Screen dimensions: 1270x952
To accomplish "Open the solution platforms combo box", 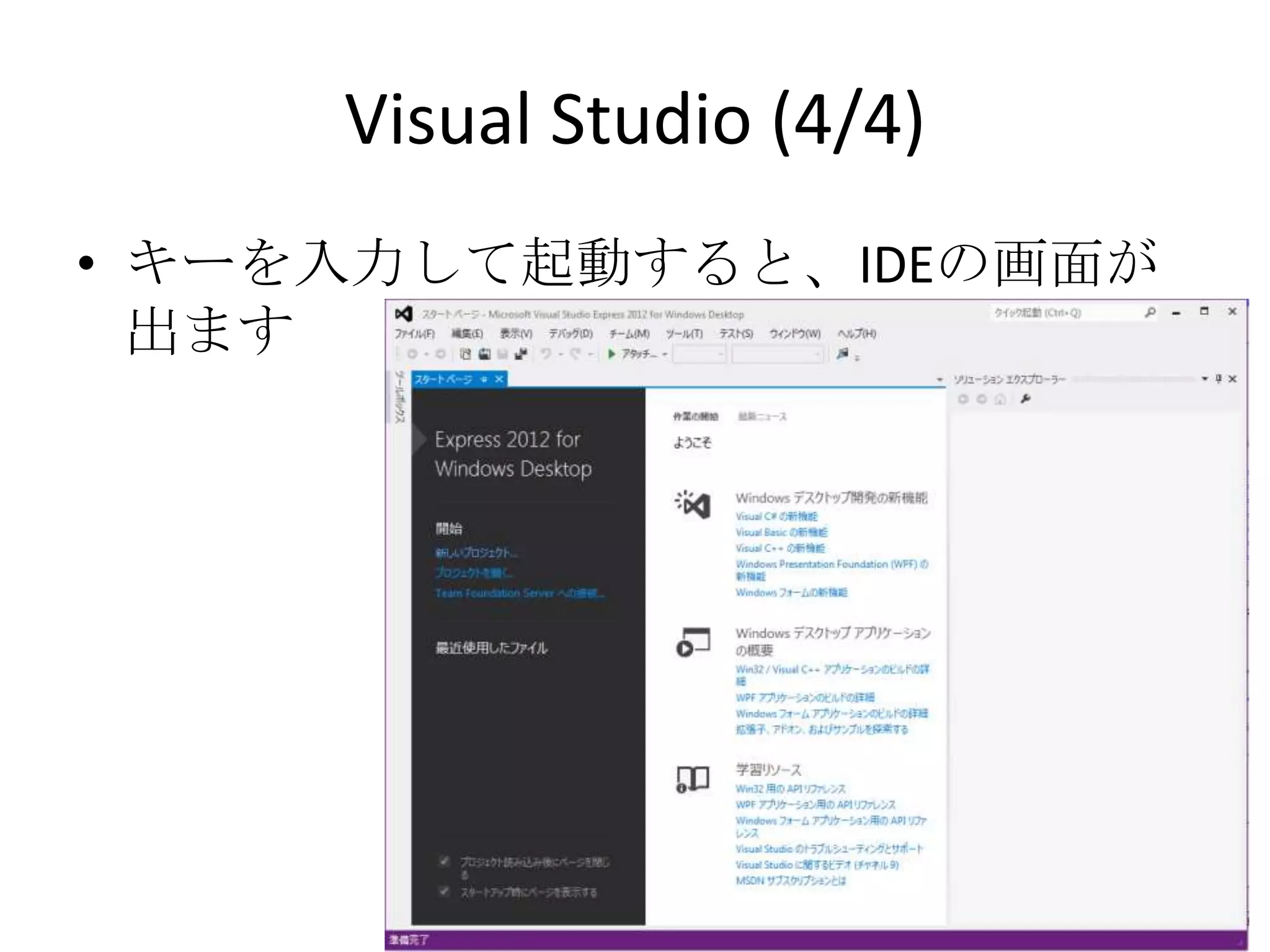I will (x=778, y=355).
